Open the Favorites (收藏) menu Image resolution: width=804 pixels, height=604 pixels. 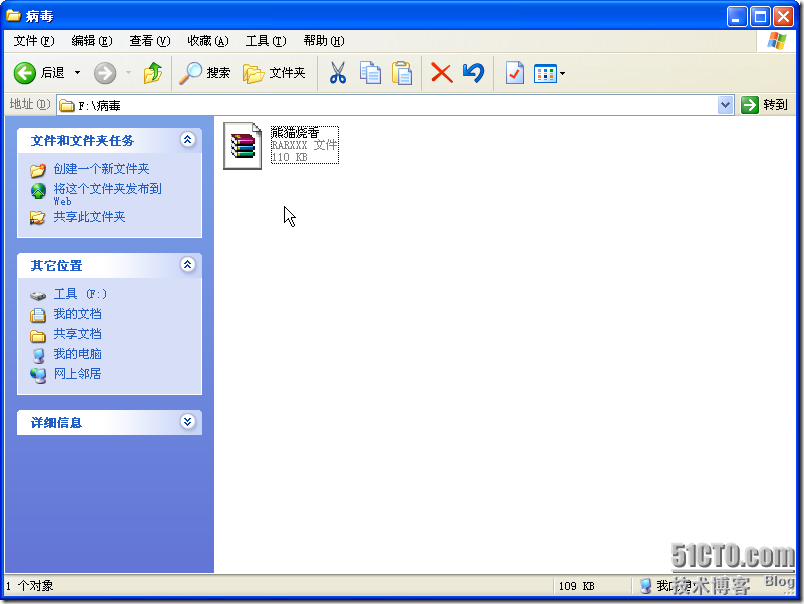click(x=208, y=41)
